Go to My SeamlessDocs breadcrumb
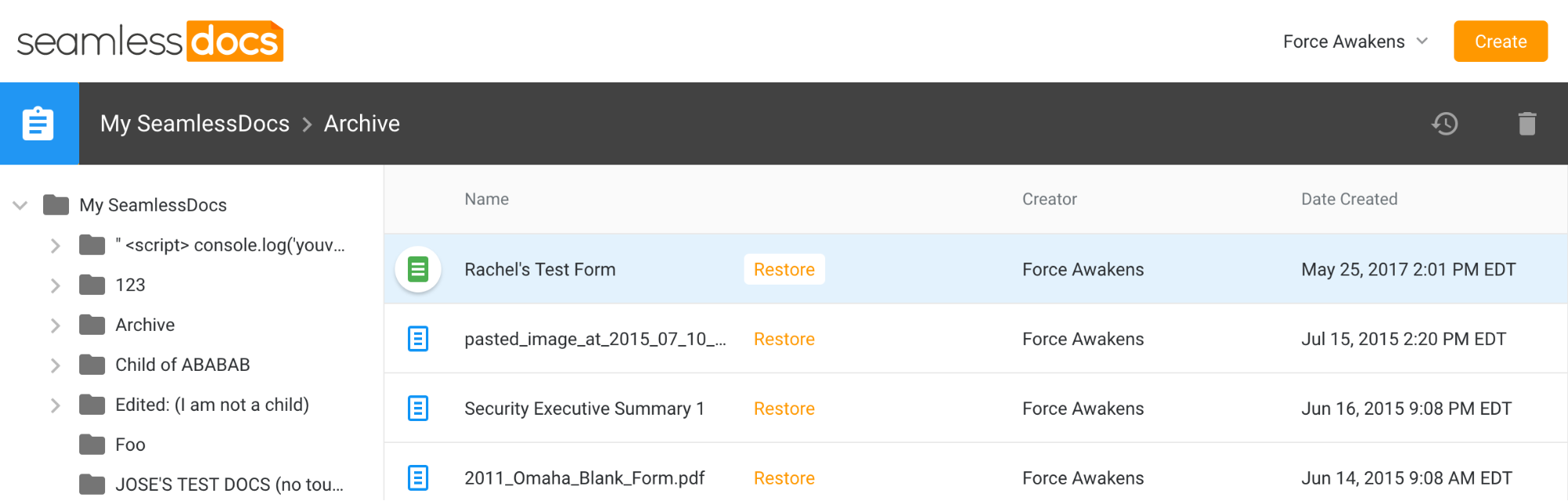This screenshot has width=1568, height=501. [195, 123]
